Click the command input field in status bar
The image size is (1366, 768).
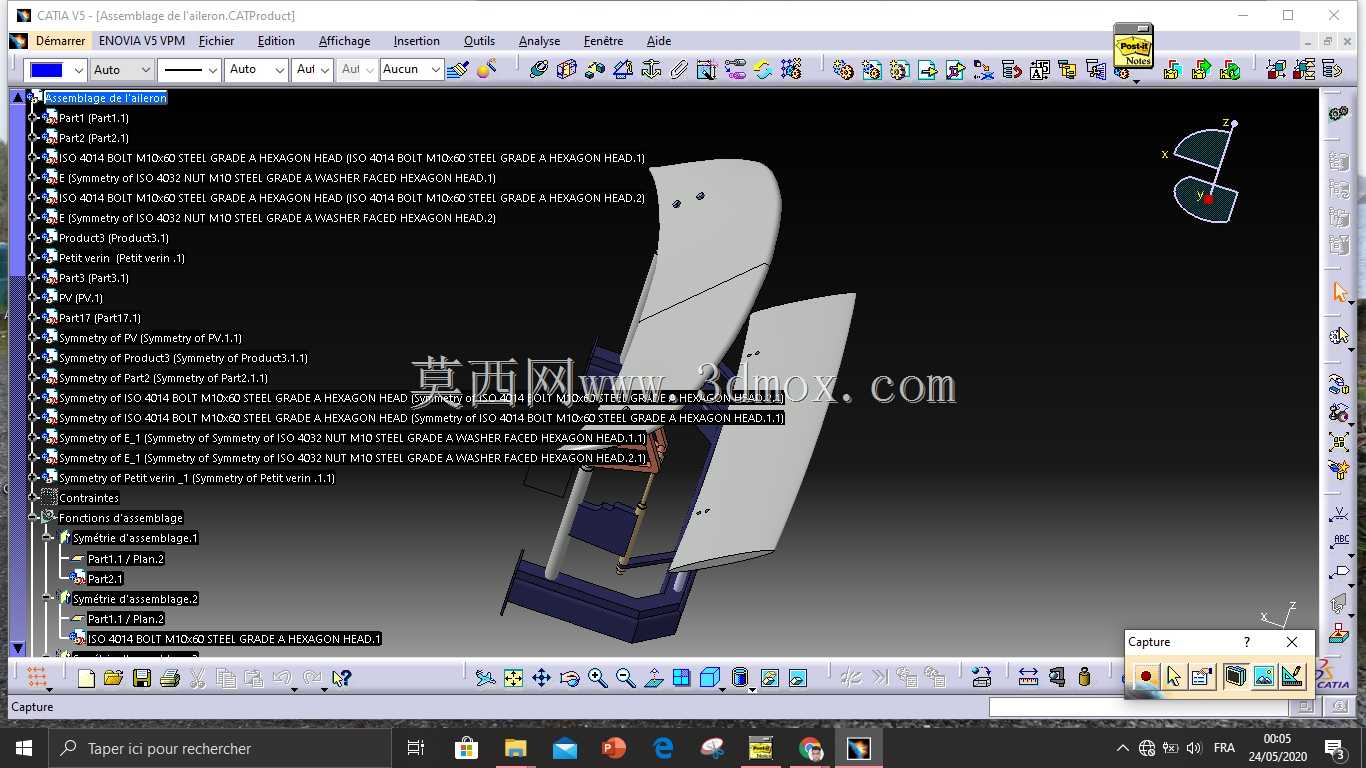click(1137, 707)
